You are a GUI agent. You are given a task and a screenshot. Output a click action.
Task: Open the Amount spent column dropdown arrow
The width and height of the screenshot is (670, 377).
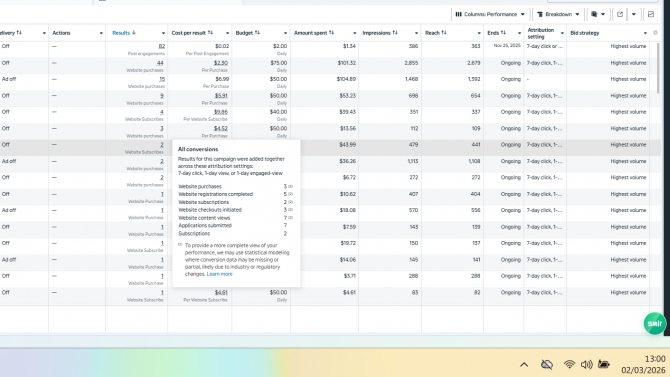(354, 33)
